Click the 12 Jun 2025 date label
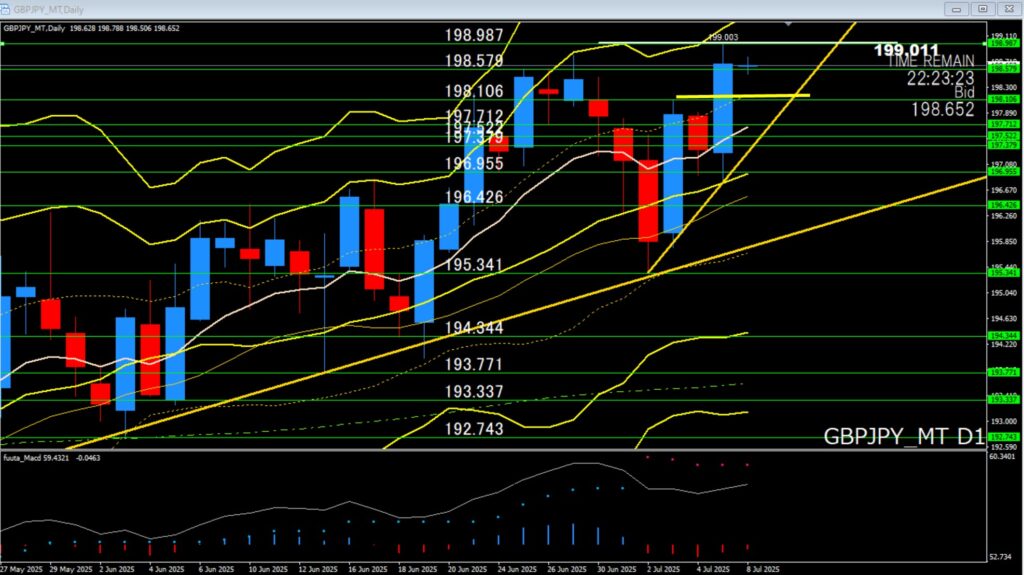Screen dimensions: 1024x575 coord(318,570)
